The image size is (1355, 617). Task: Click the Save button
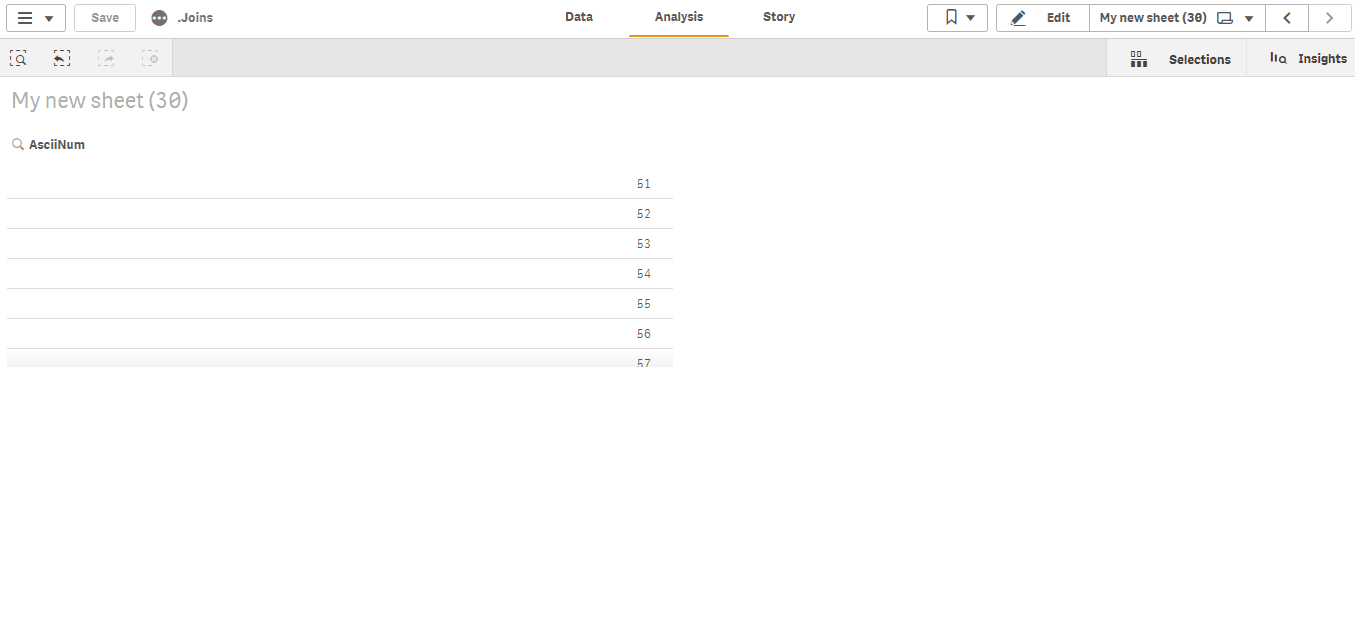coord(105,18)
